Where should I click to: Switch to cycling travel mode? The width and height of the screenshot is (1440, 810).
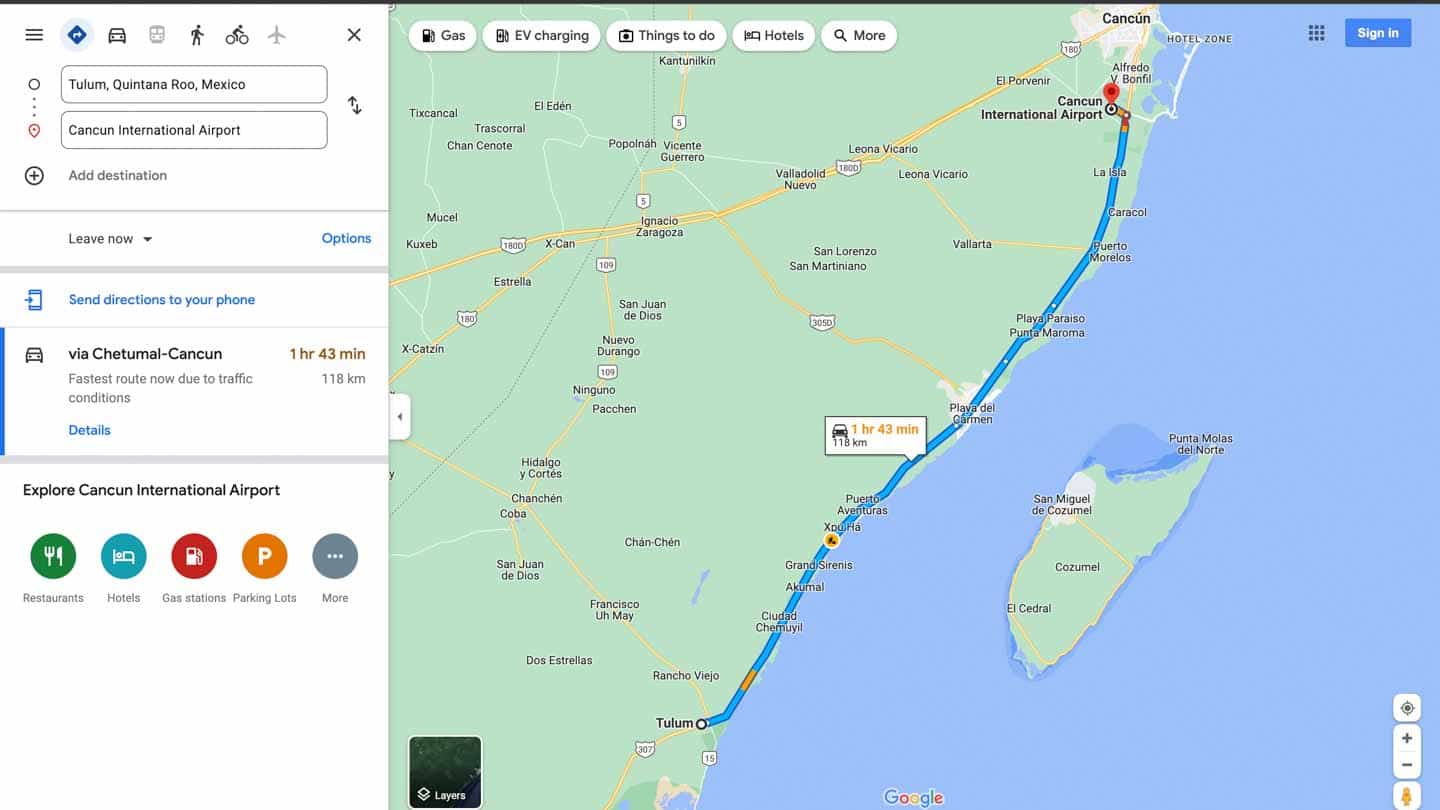click(x=237, y=35)
